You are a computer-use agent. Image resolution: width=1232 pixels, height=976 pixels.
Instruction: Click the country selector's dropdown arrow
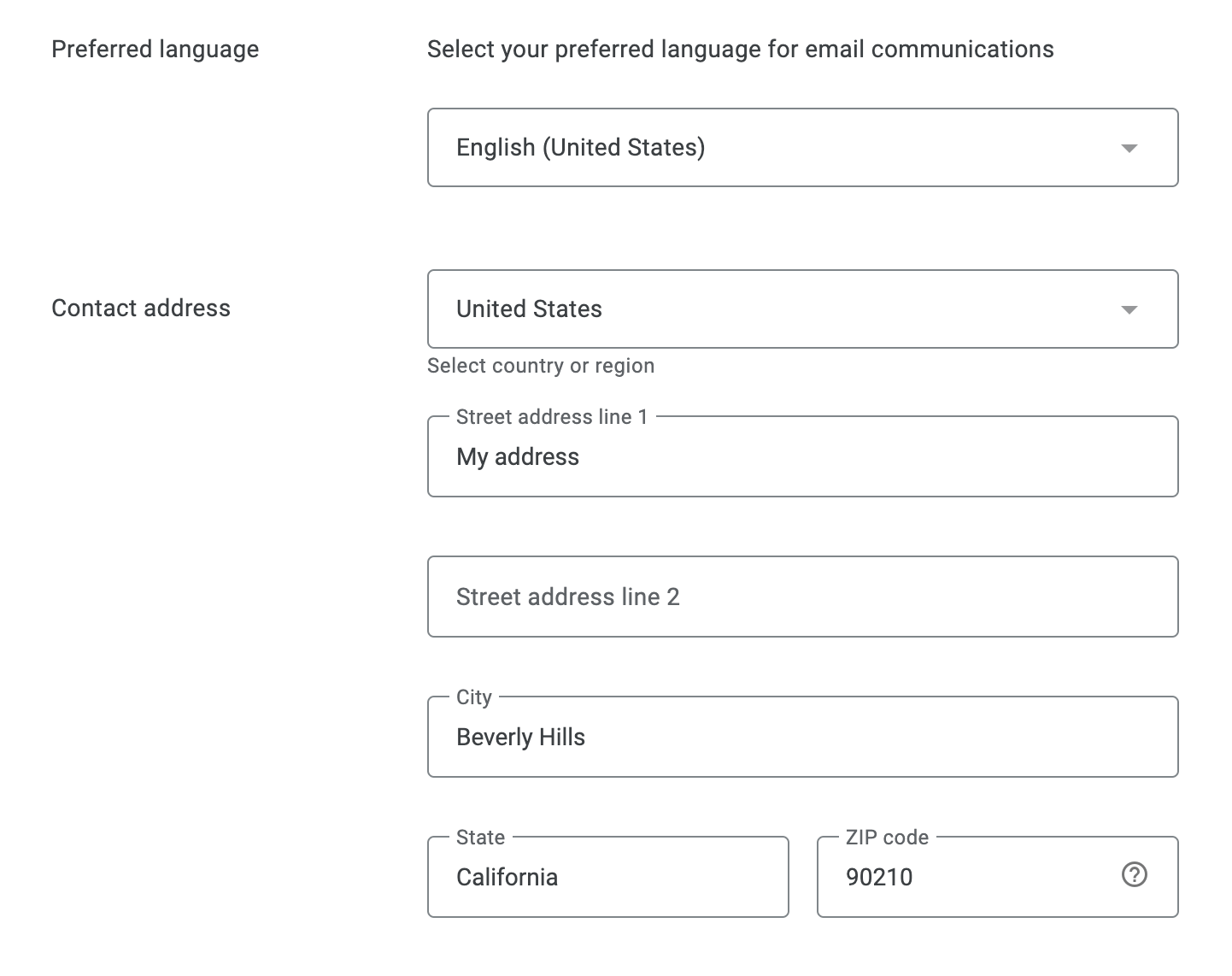pos(1129,309)
